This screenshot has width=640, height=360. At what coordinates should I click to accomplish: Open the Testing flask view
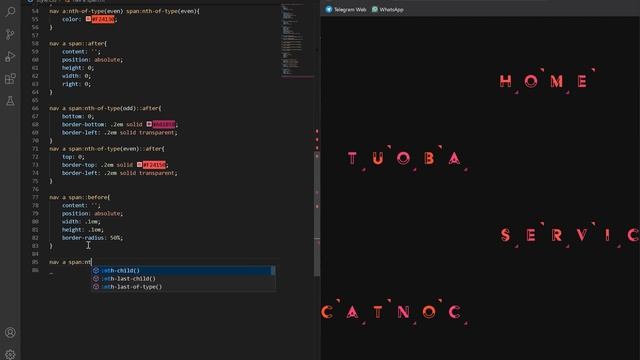(x=10, y=101)
